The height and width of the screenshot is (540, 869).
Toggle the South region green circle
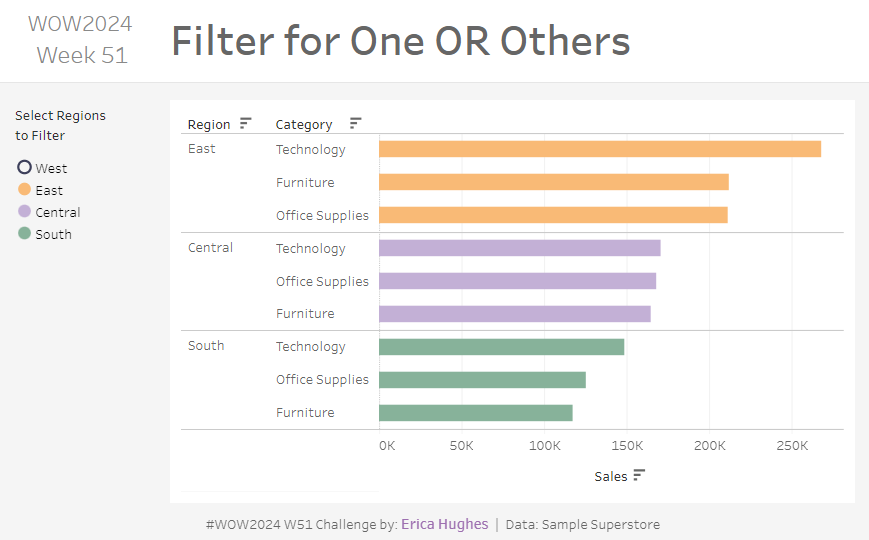coord(25,233)
